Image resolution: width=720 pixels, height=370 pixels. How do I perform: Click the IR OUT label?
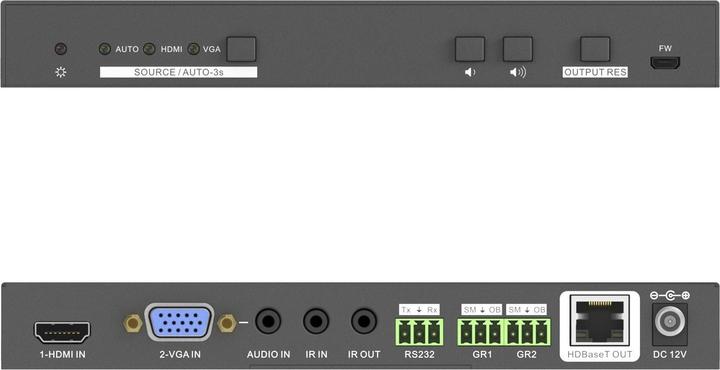click(364, 355)
